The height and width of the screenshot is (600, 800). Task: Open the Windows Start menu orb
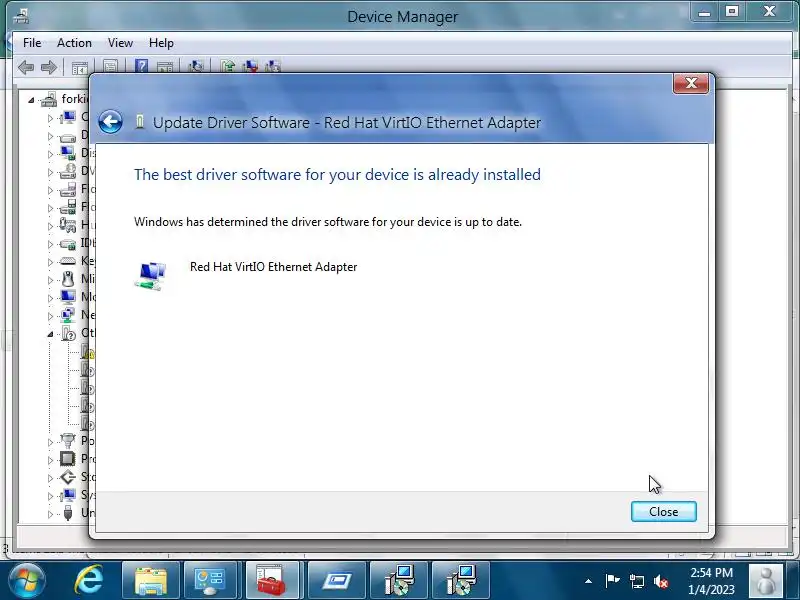point(26,581)
